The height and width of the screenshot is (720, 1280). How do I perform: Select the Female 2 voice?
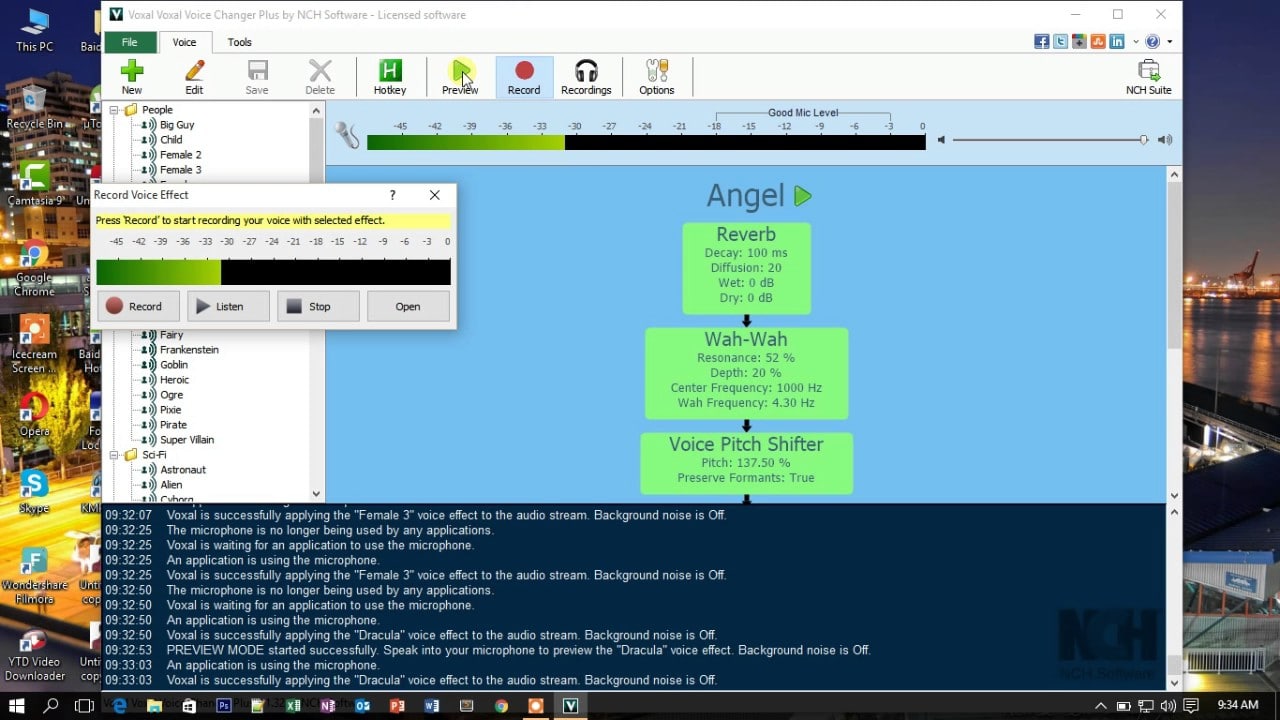click(180, 155)
